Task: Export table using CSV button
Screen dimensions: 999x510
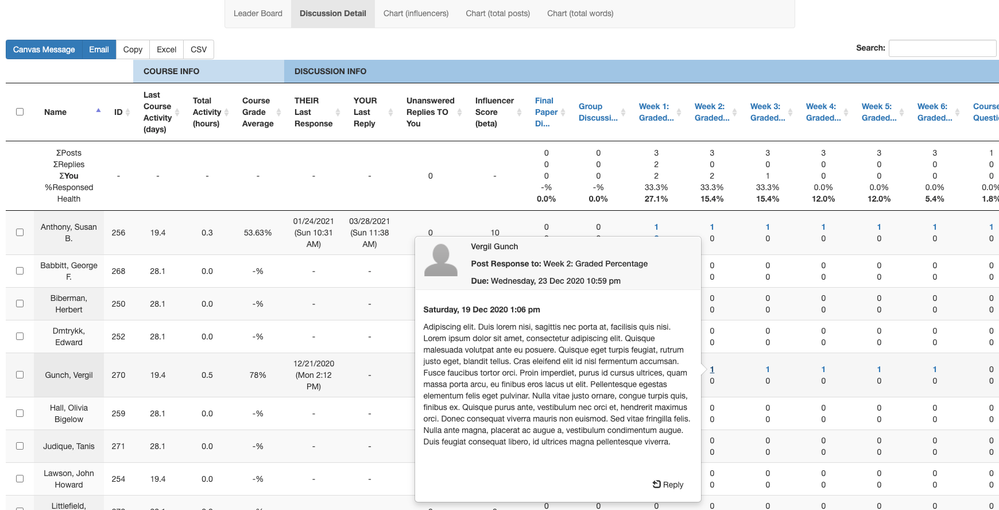Action: tap(199, 49)
